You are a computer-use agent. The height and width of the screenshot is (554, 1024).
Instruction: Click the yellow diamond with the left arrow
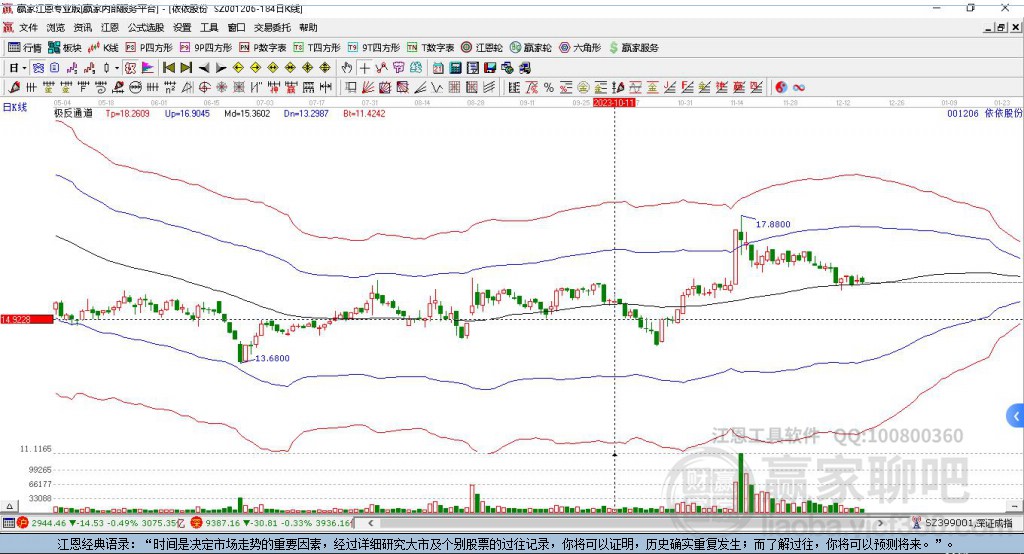pos(238,67)
